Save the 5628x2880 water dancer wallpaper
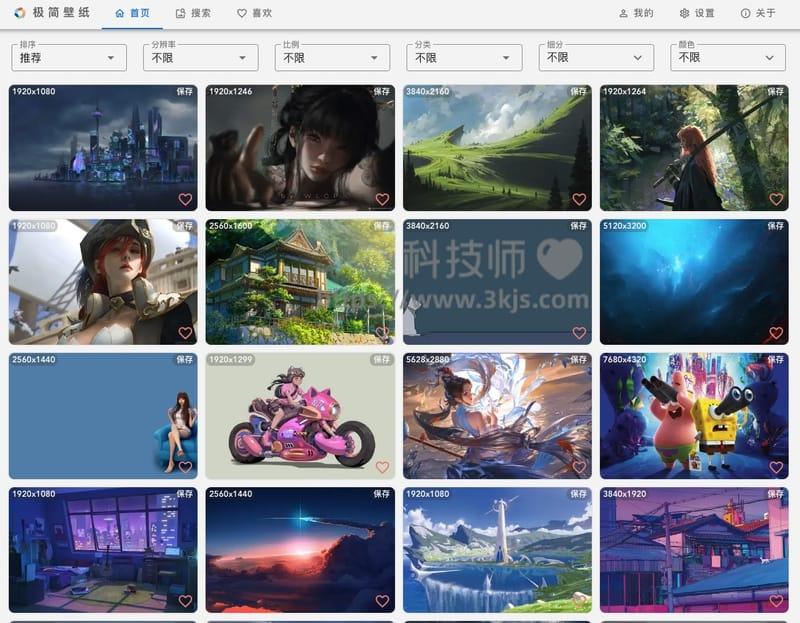 click(579, 359)
